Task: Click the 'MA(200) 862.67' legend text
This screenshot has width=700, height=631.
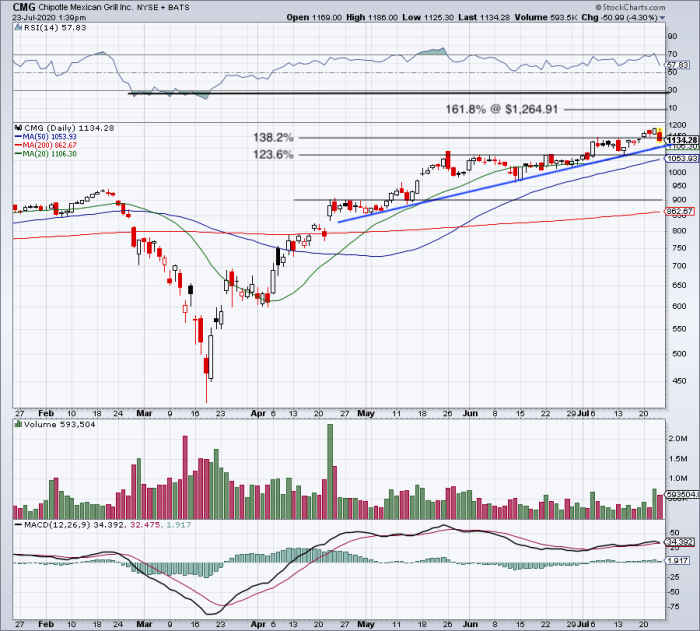Action: coord(50,145)
